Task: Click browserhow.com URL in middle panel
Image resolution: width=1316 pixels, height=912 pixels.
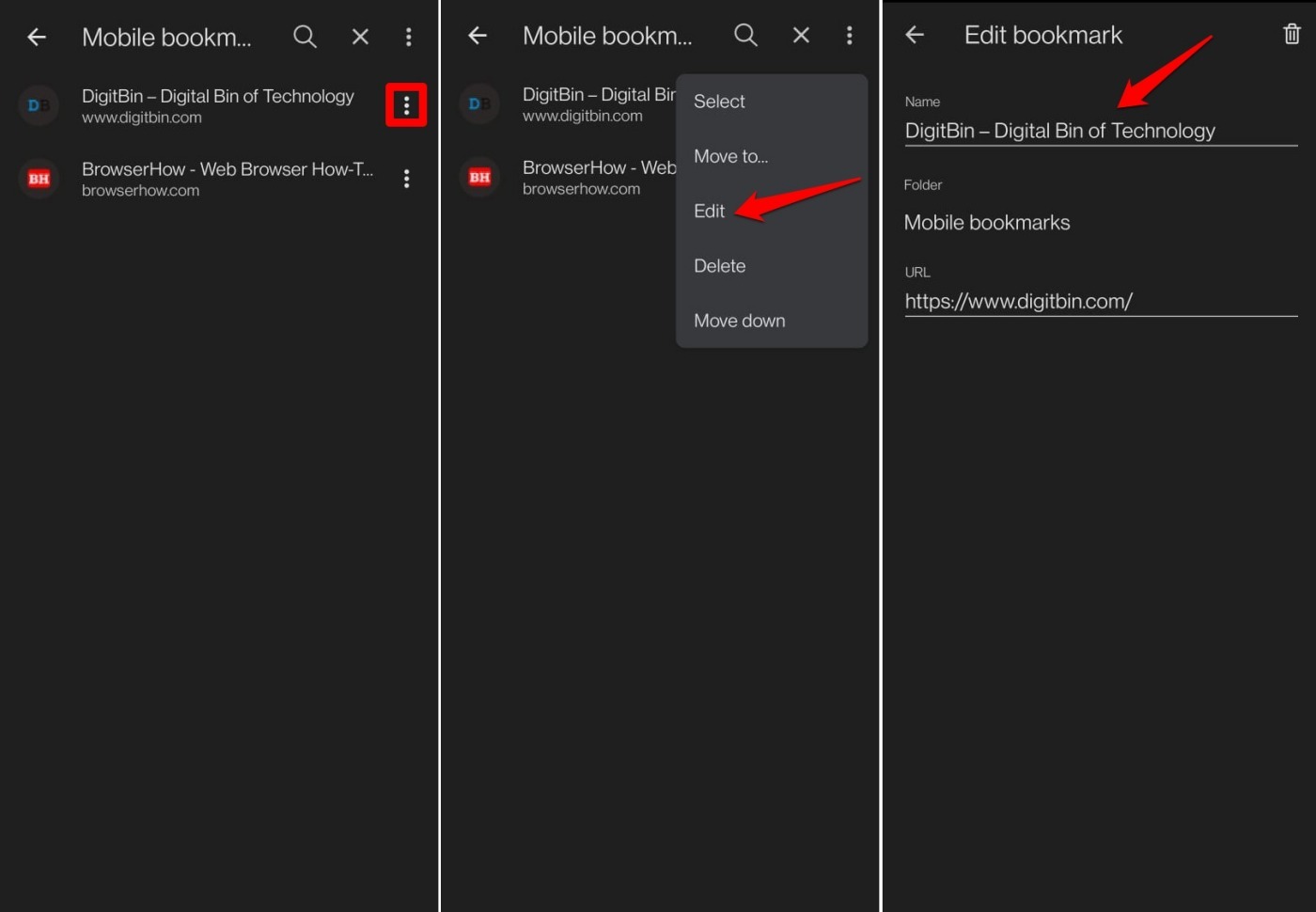Action: [x=581, y=189]
